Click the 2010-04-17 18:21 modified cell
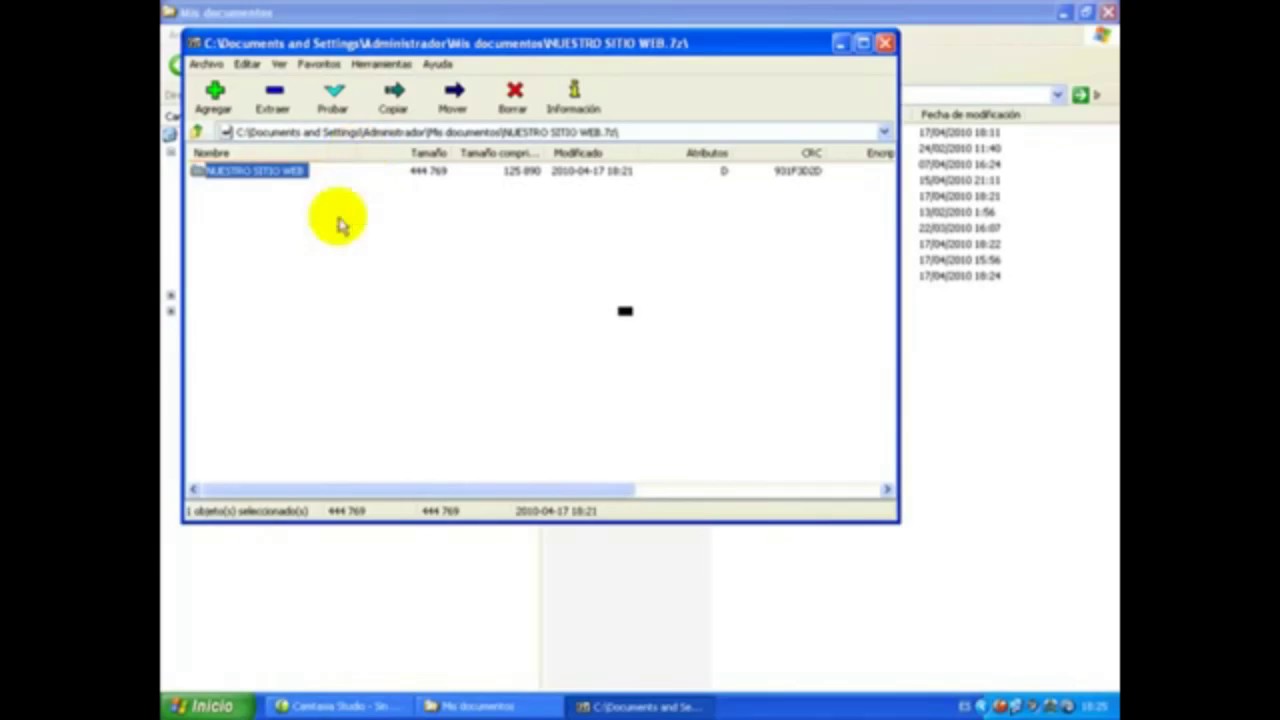The image size is (1280, 720). 592,171
